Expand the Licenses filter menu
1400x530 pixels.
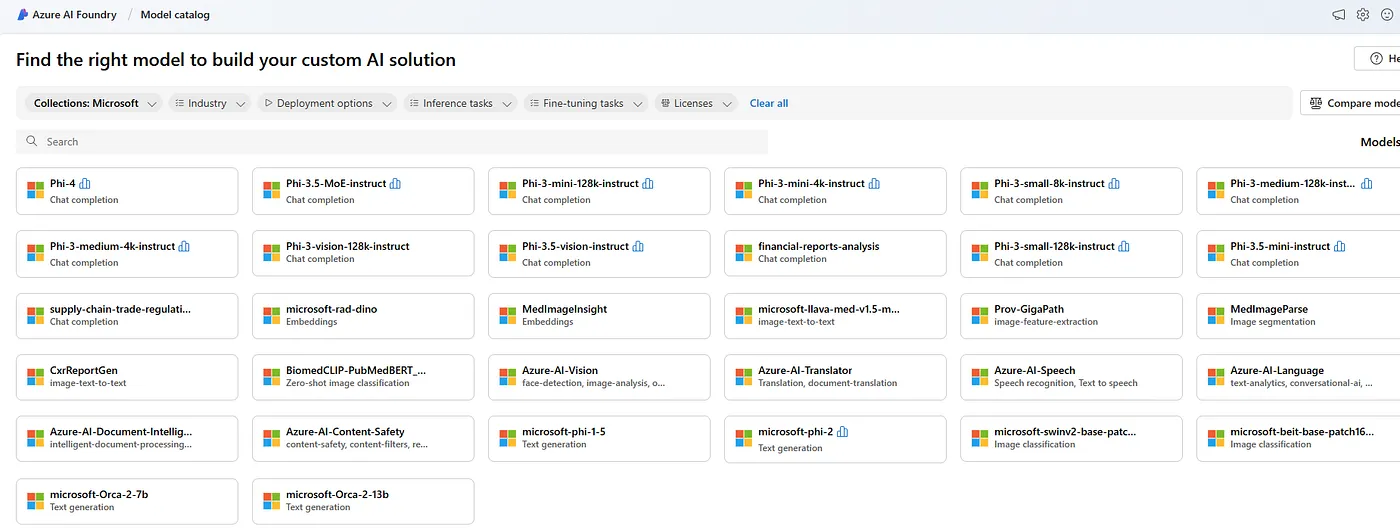(696, 103)
